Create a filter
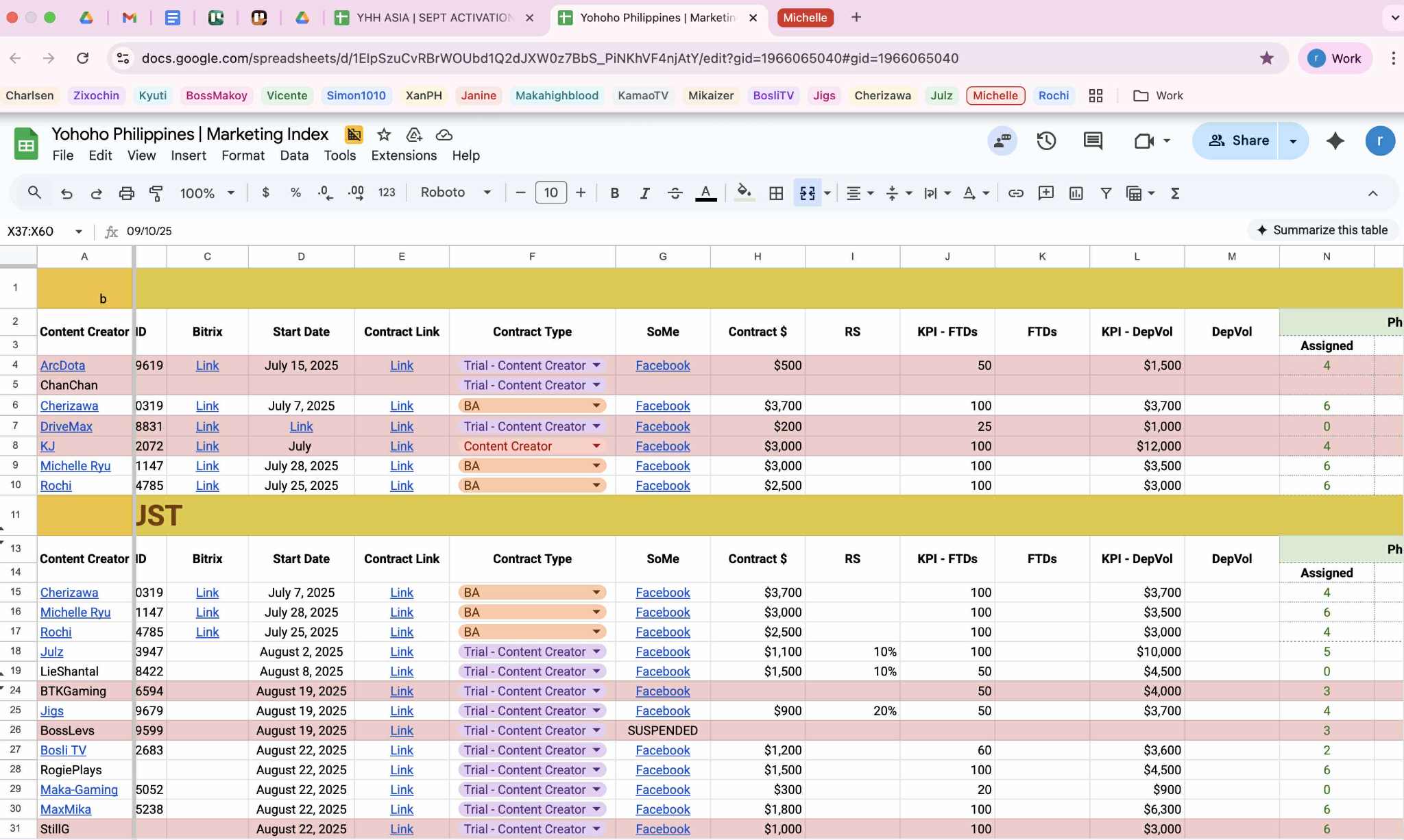Image resolution: width=1404 pixels, height=840 pixels. click(x=1106, y=193)
